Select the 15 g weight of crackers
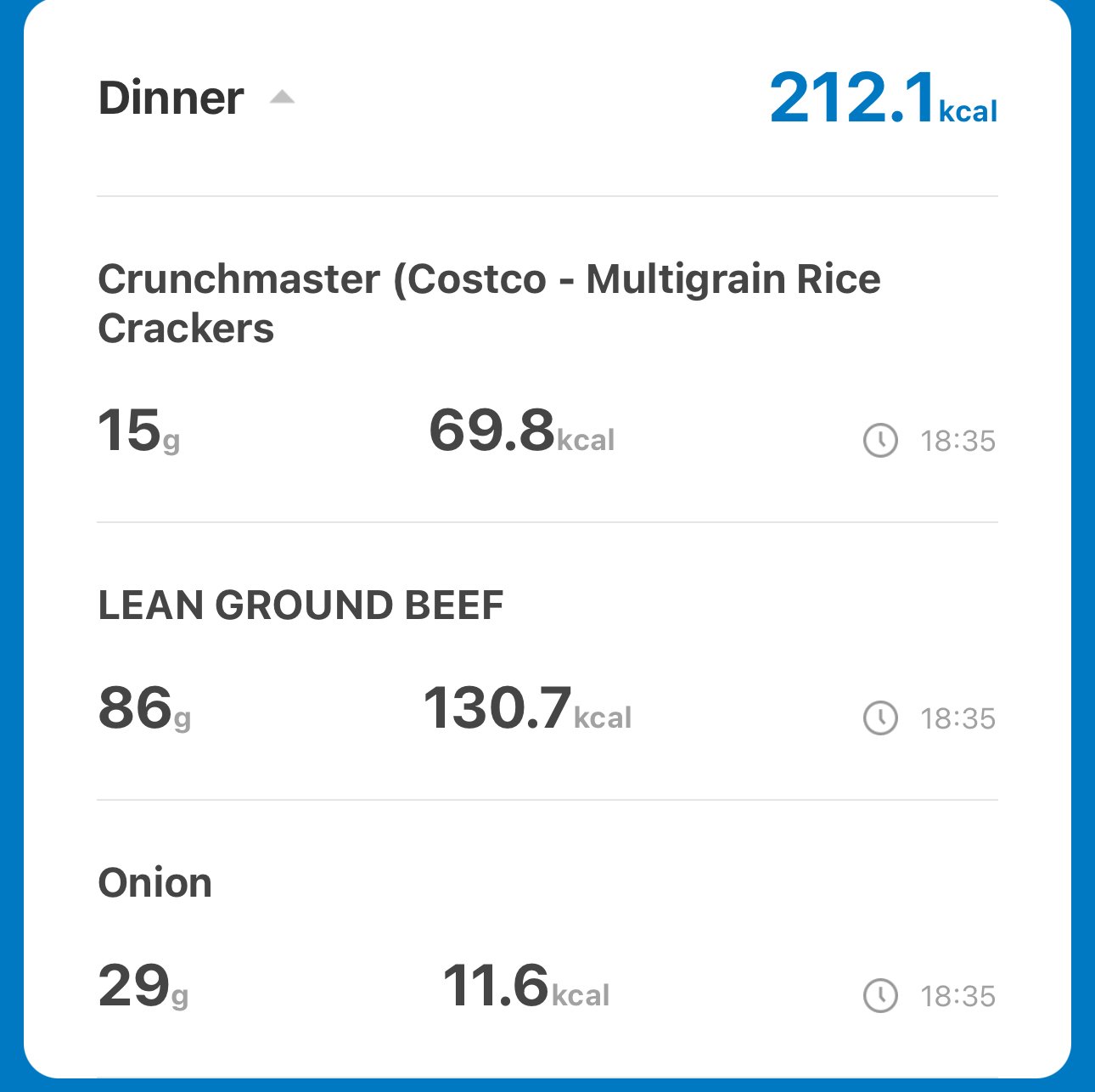Screen dimensions: 1095x1092 point(139,431)
